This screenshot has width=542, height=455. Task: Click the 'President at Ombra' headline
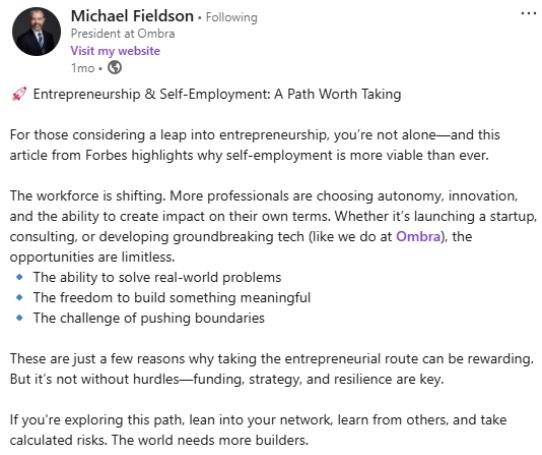pos(123,34)
